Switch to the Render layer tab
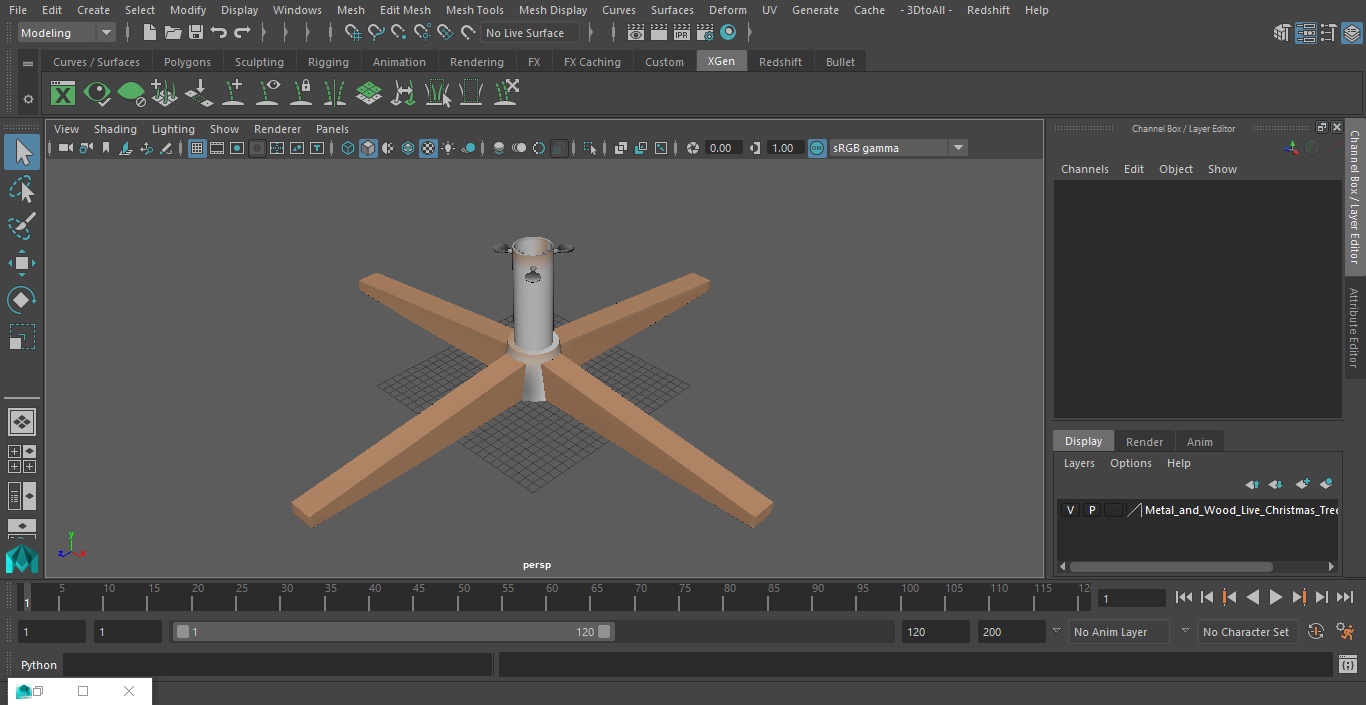Screen dimensions: 1366x705 (1144, 442)
